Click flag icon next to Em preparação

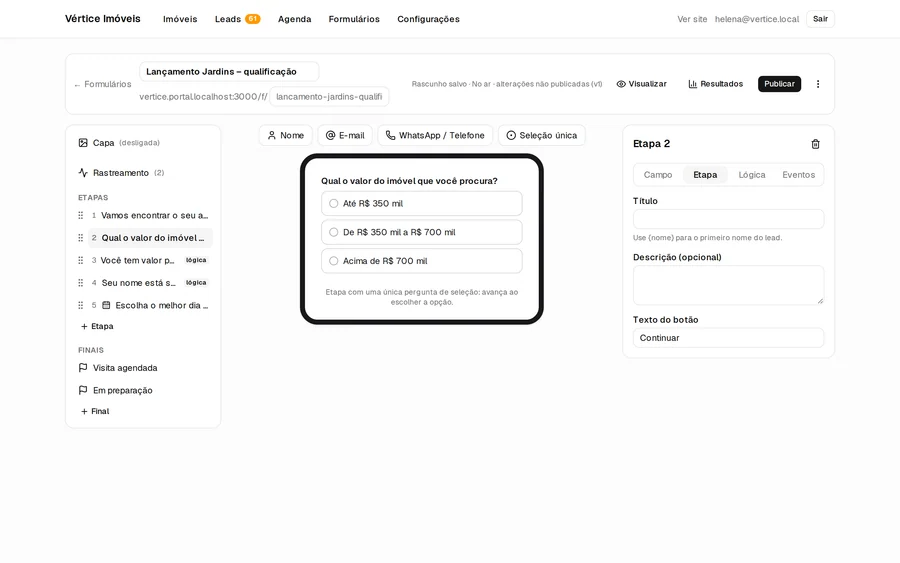[83, 390]
